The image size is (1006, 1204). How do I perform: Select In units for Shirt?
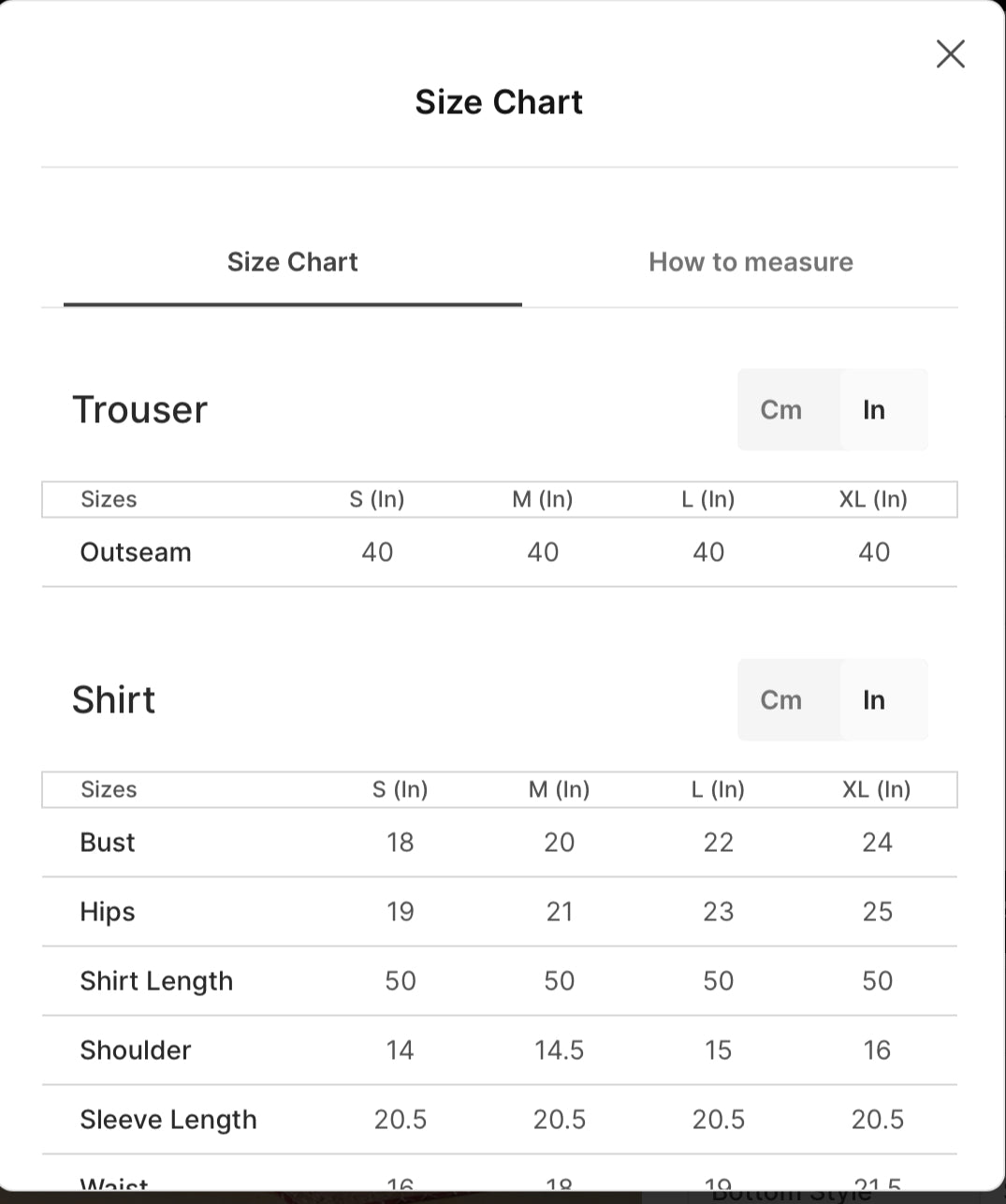[x=874, y=699]
